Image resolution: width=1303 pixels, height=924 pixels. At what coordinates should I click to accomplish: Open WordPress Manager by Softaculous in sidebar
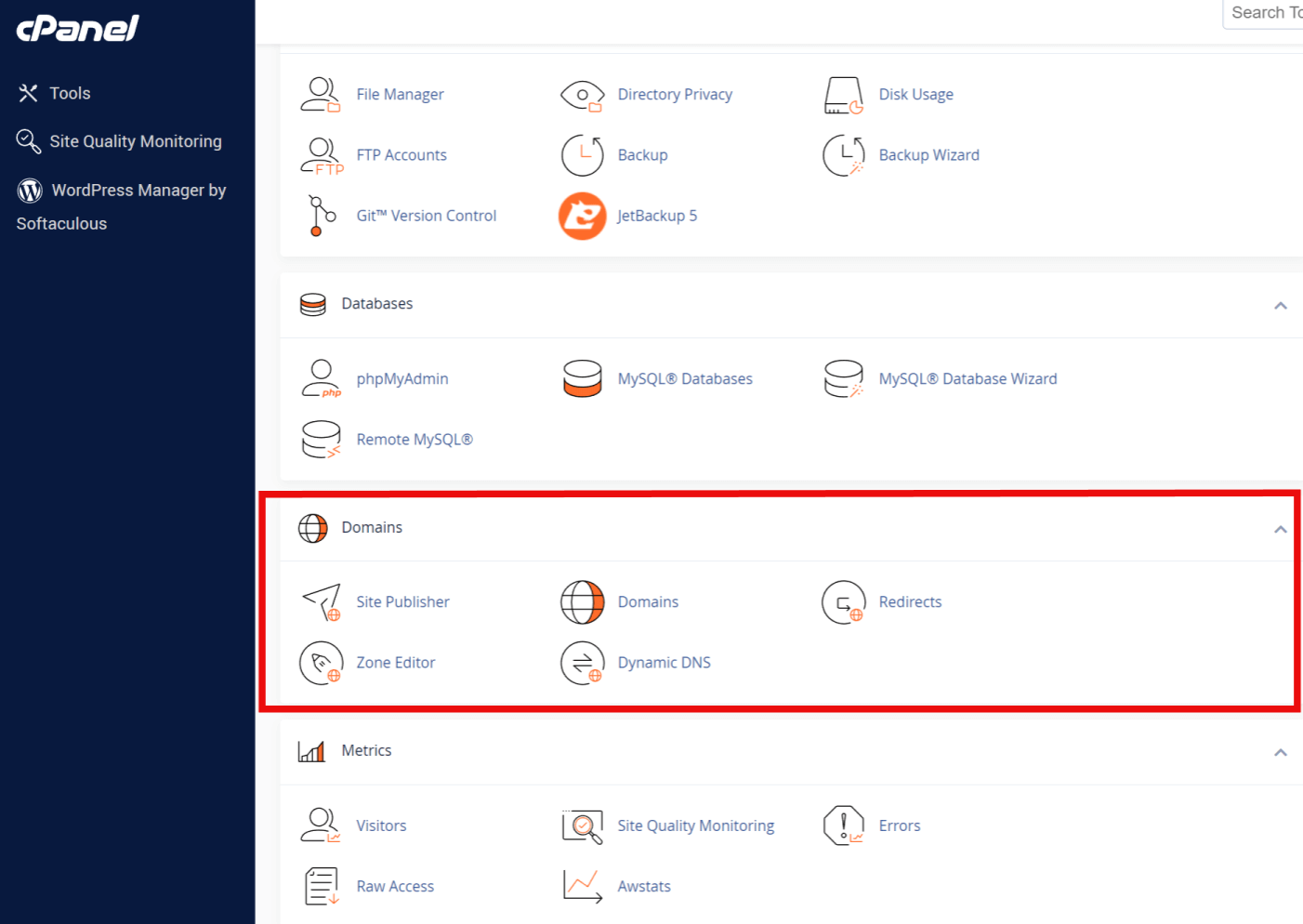coord(121,206)
